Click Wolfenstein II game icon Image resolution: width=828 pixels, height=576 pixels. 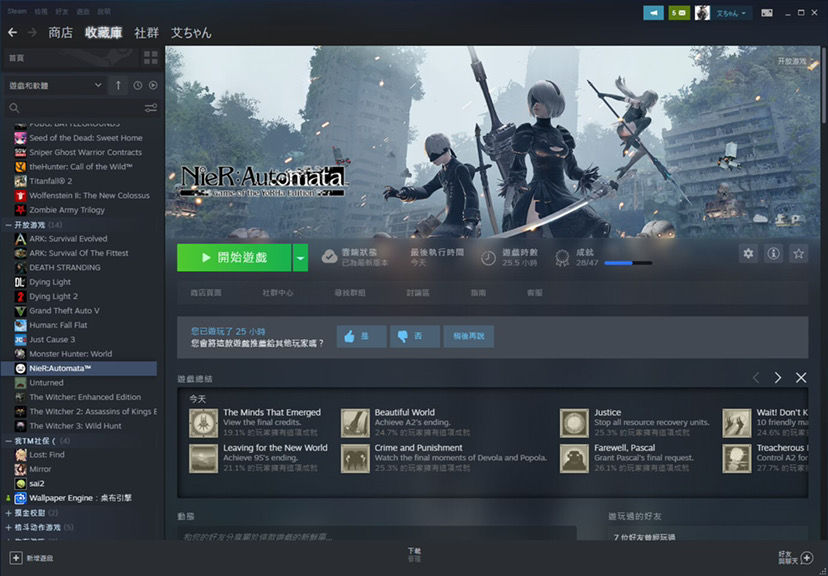(20, 195)
